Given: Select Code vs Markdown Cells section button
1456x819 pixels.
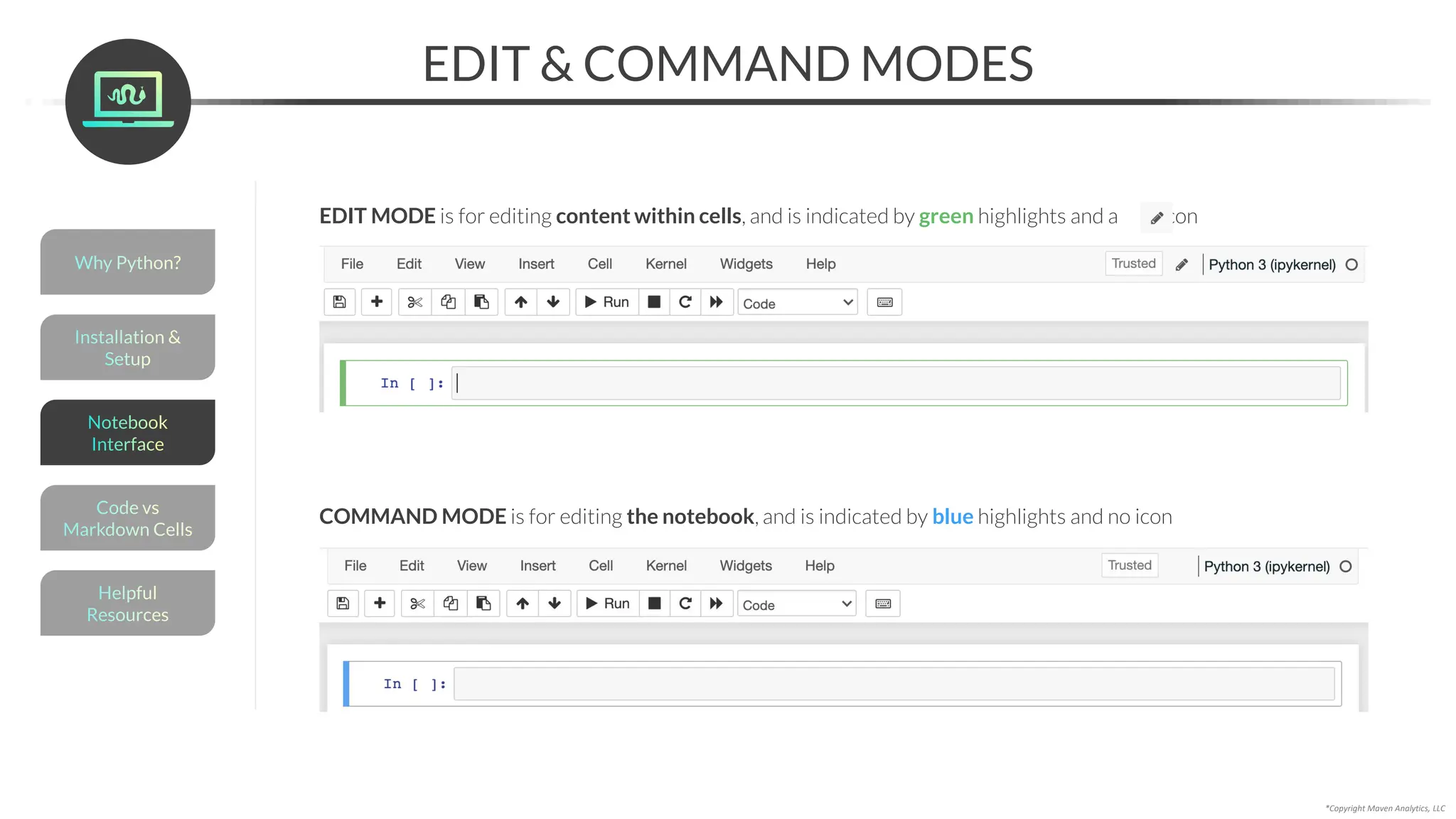Looking at the screenshot, I should pos(128,518).
